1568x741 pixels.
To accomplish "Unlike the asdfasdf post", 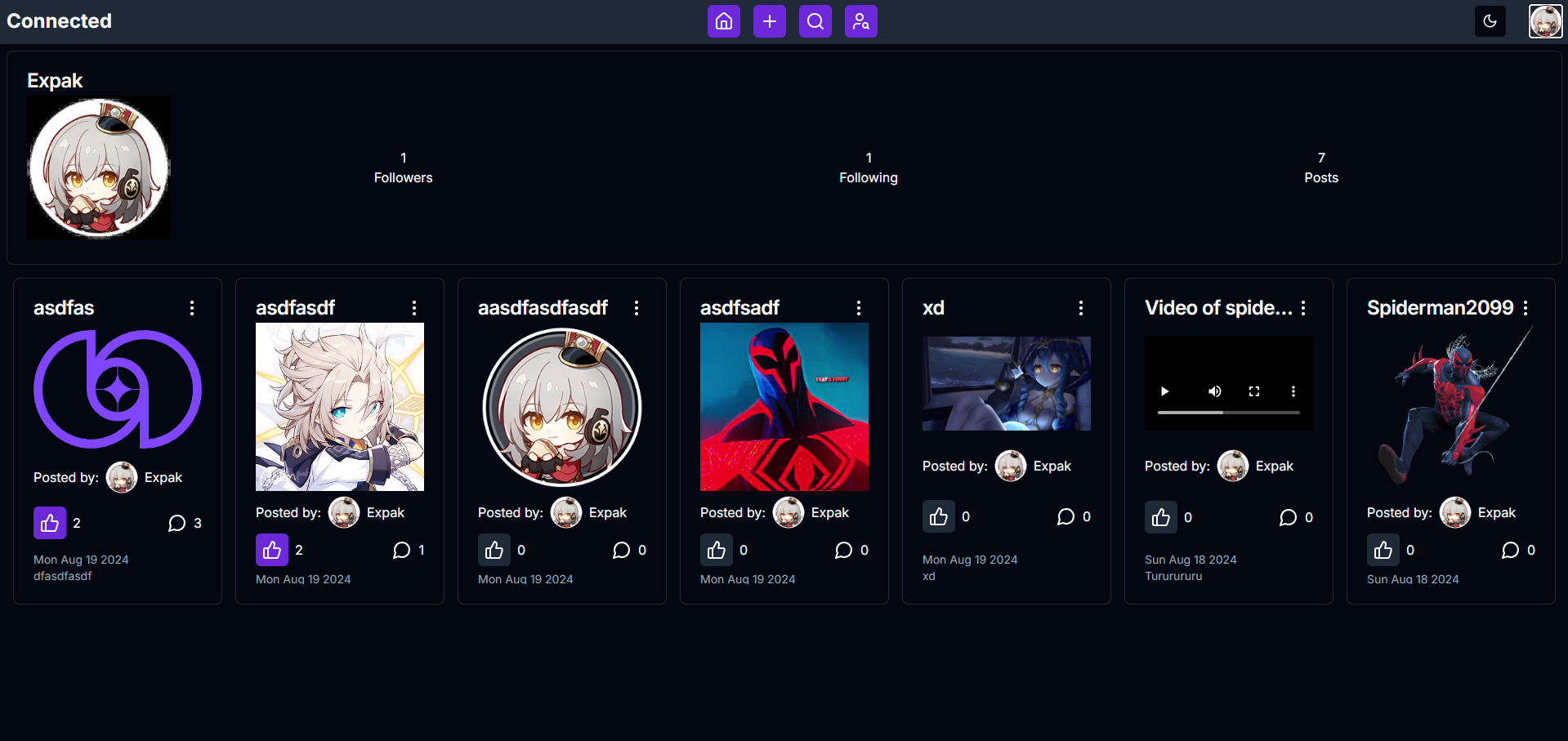I will [x=272, y=550].
